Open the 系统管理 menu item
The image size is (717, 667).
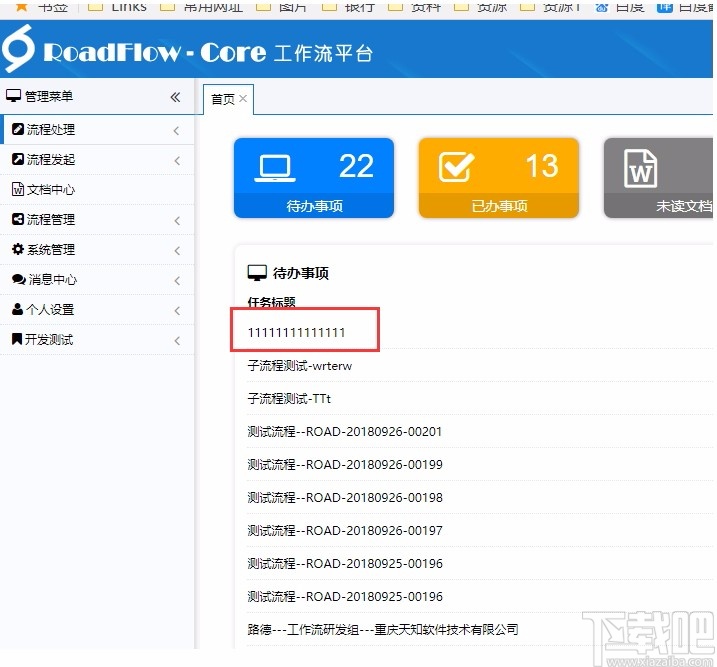pos(97,250)
